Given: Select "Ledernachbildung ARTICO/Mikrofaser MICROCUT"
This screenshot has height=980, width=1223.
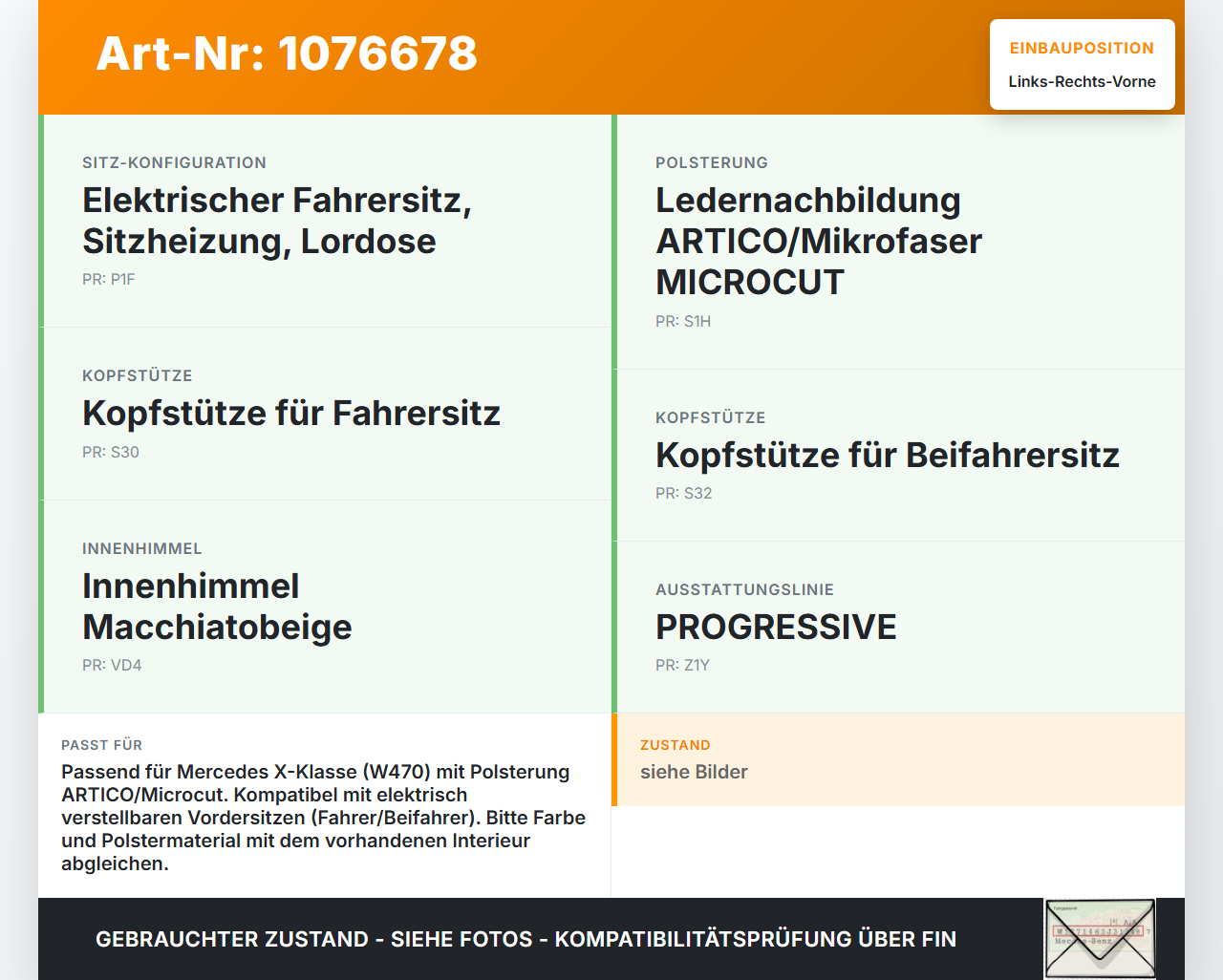Looking at the screenshot, I should click(x=819, y=241).
